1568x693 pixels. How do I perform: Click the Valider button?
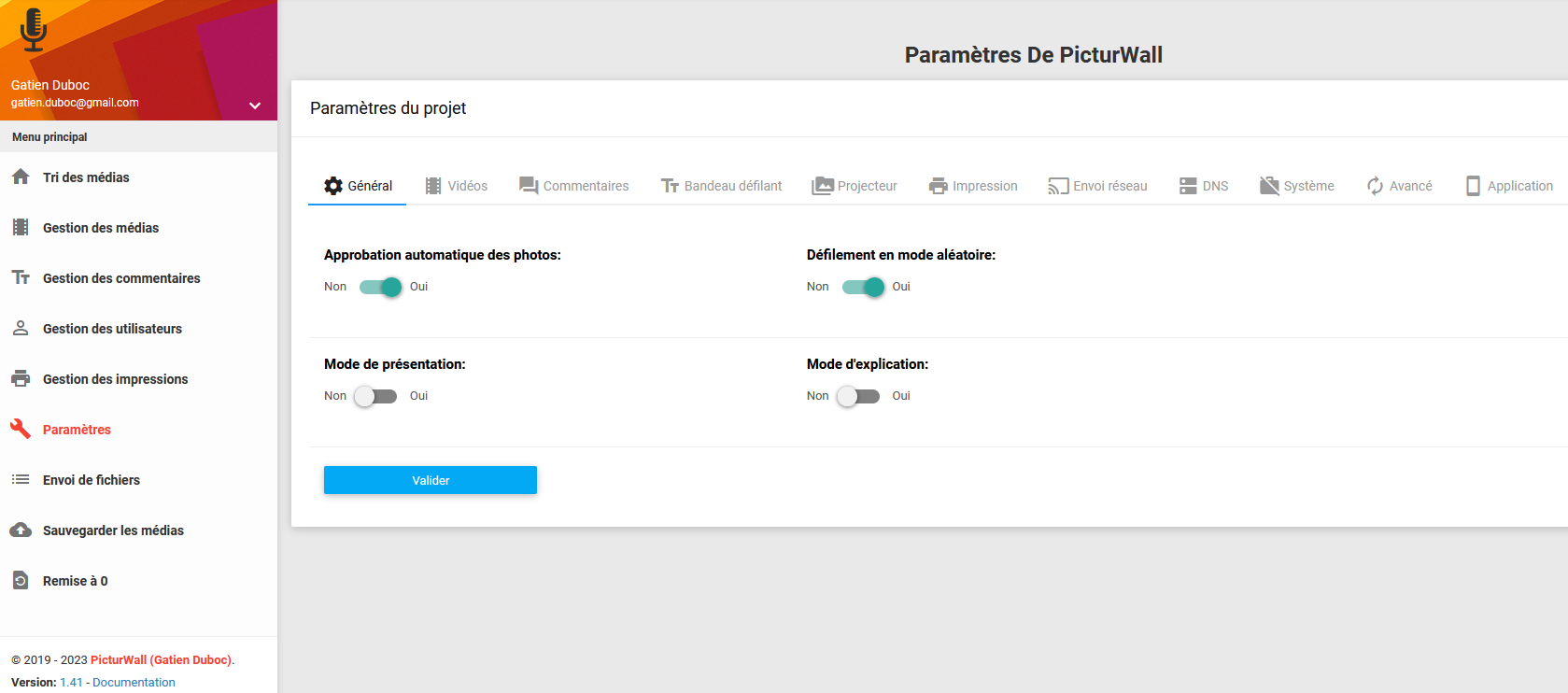(431, 480)
